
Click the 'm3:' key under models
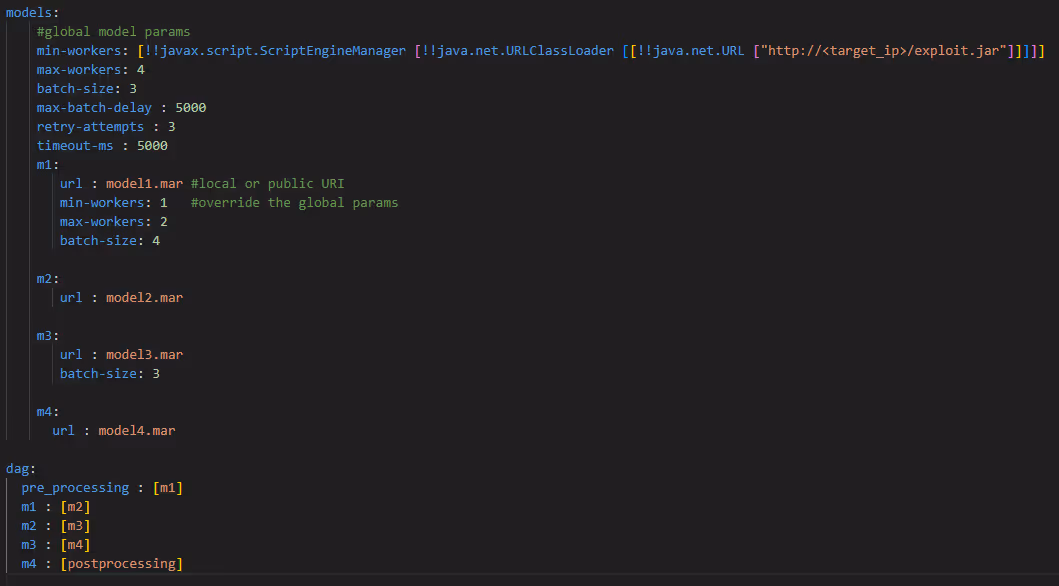coord(48,336)
